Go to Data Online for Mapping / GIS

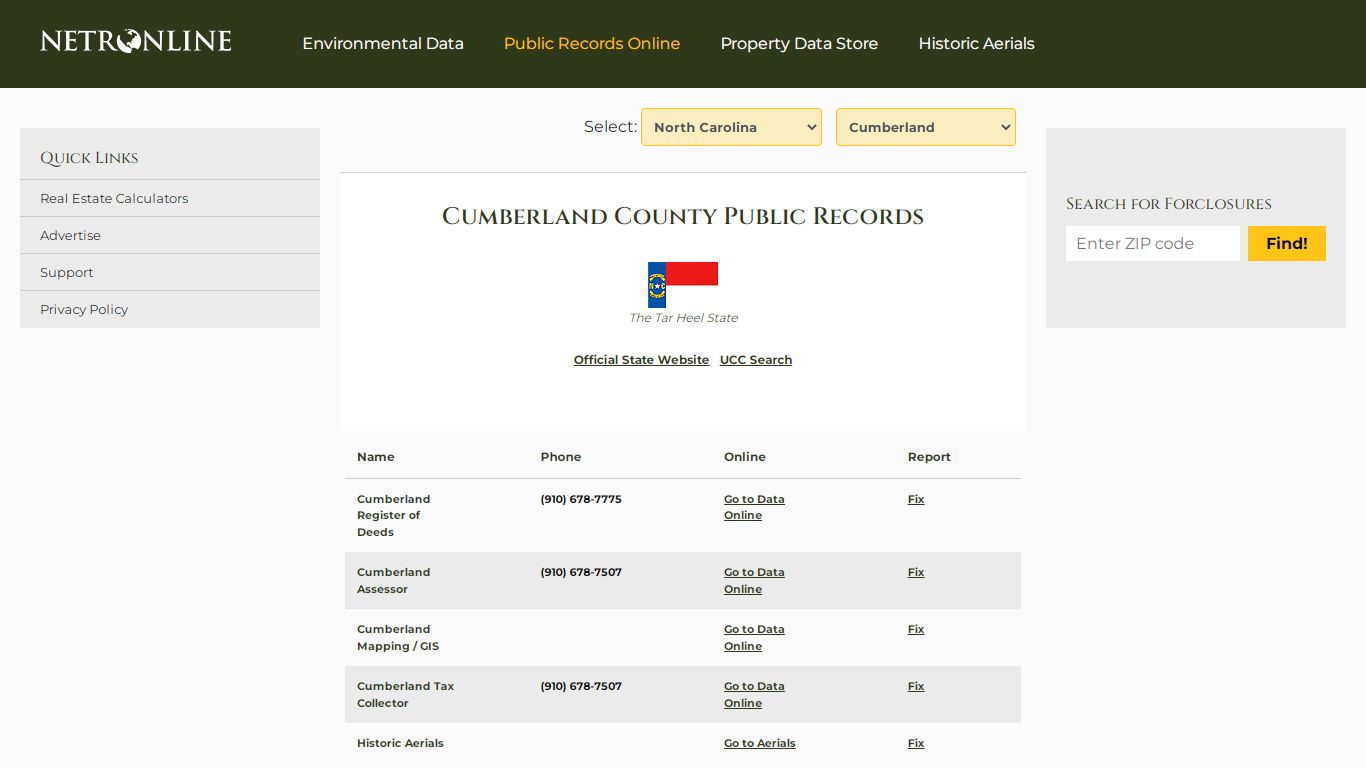[x=754, y=638]
